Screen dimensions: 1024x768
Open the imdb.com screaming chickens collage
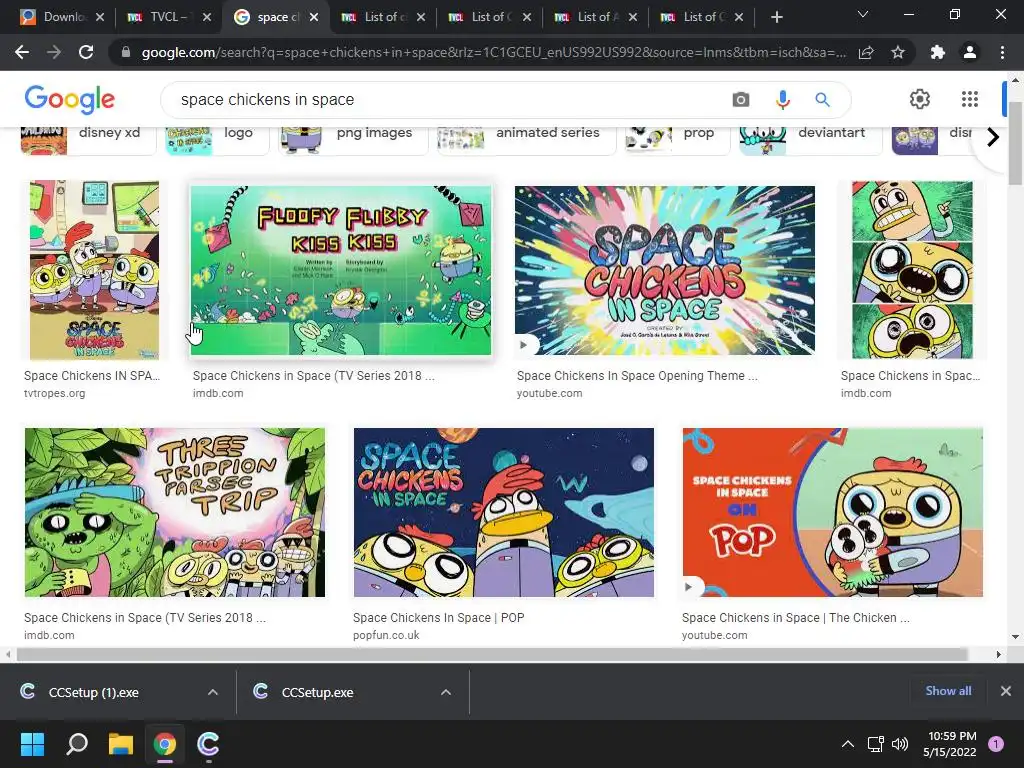click(x=912, y=270)
